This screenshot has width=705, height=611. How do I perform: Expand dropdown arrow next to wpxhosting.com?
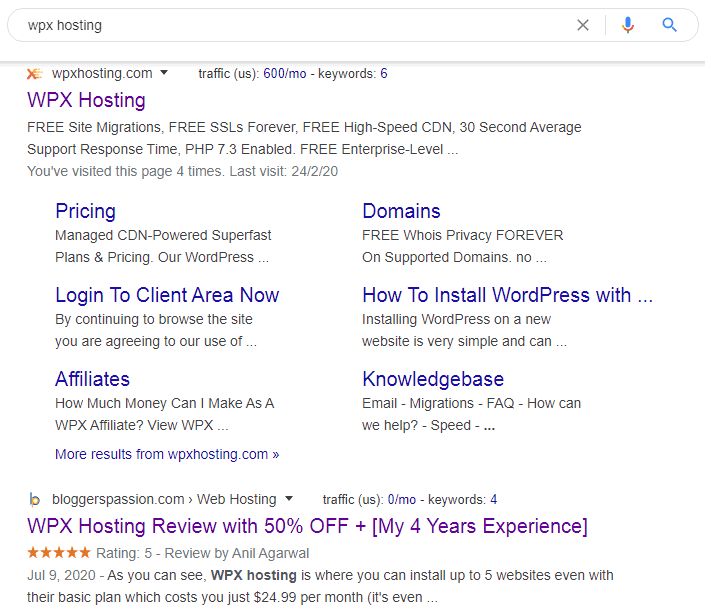(x=164, y=72)
